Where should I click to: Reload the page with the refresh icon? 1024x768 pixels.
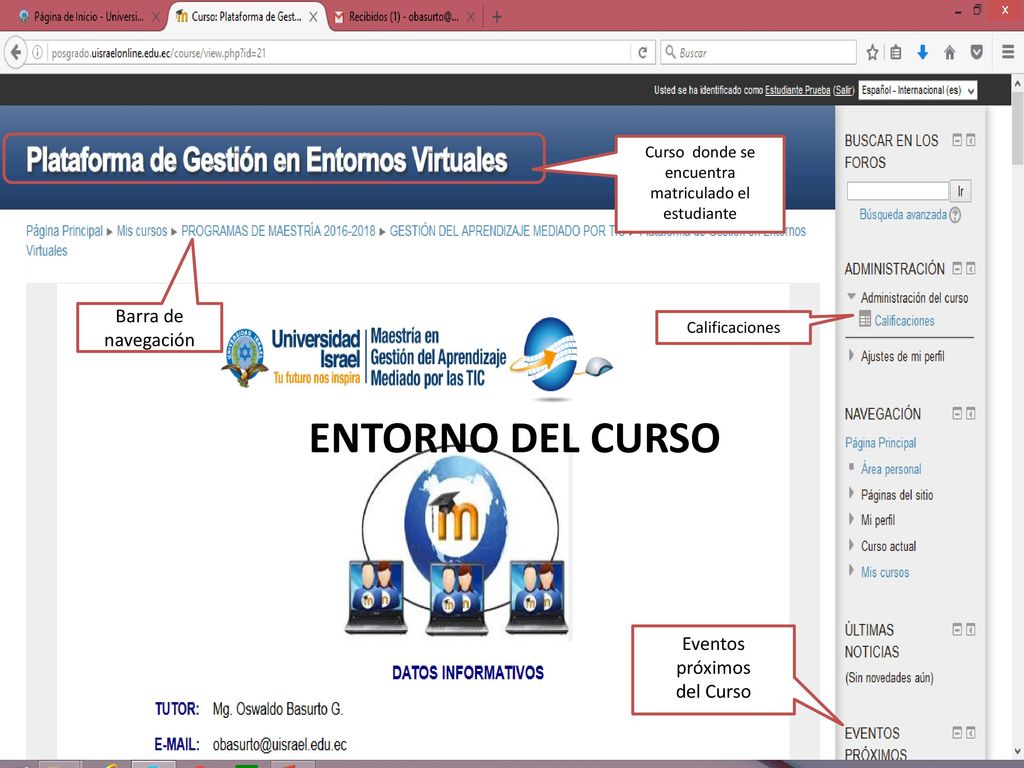tap(643, 53)
